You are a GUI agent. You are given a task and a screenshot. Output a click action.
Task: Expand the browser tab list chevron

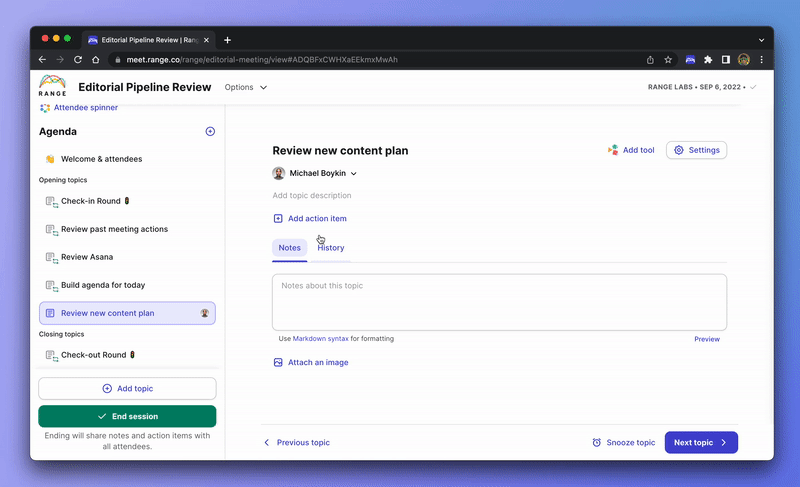[761, 40]
